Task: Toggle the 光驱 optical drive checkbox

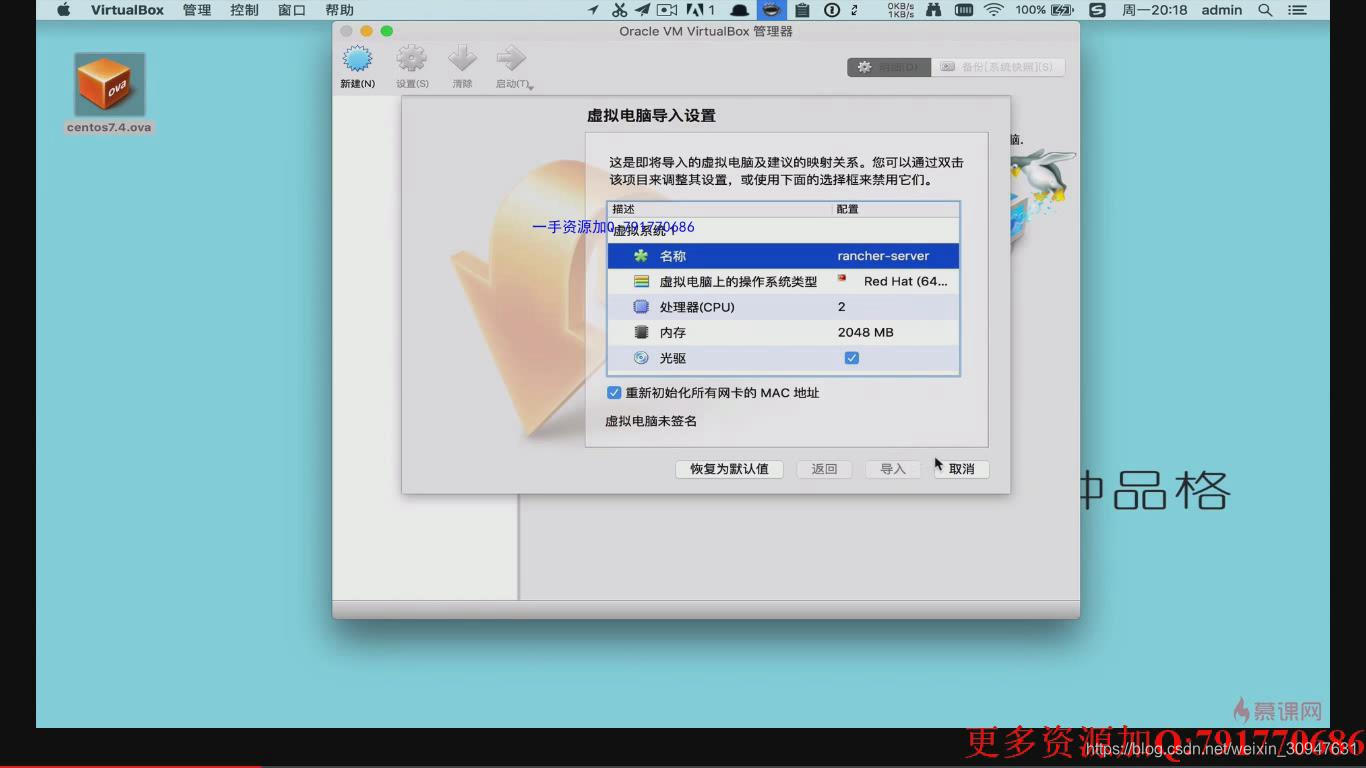Action: [851, 358]
